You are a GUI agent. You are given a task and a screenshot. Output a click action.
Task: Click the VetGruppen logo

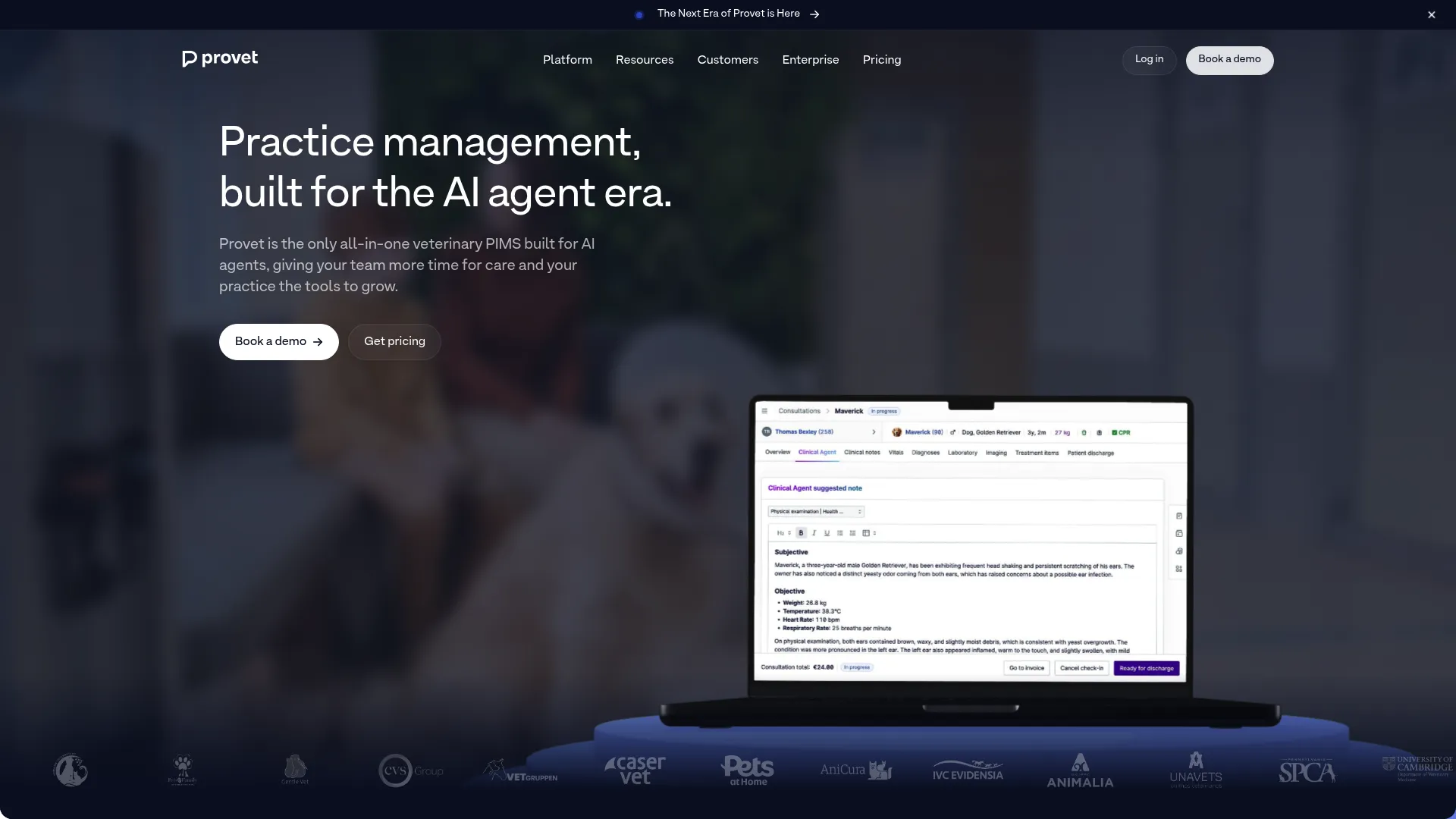[x=521, y=770]
